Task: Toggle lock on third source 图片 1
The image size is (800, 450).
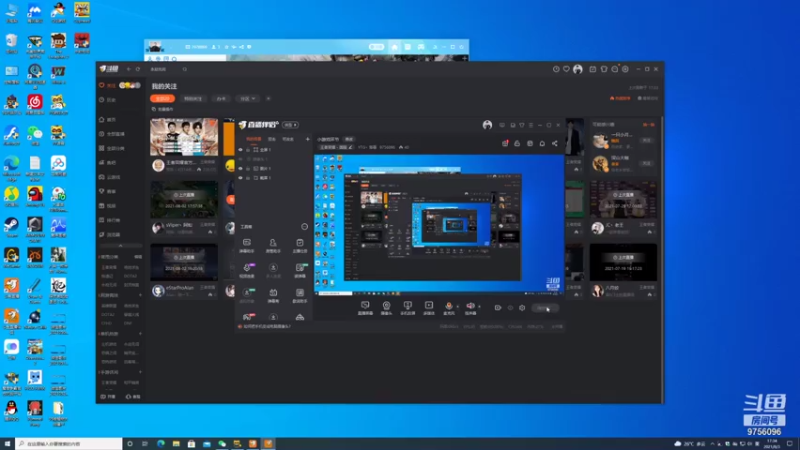Action: click(x=248, y=168)
